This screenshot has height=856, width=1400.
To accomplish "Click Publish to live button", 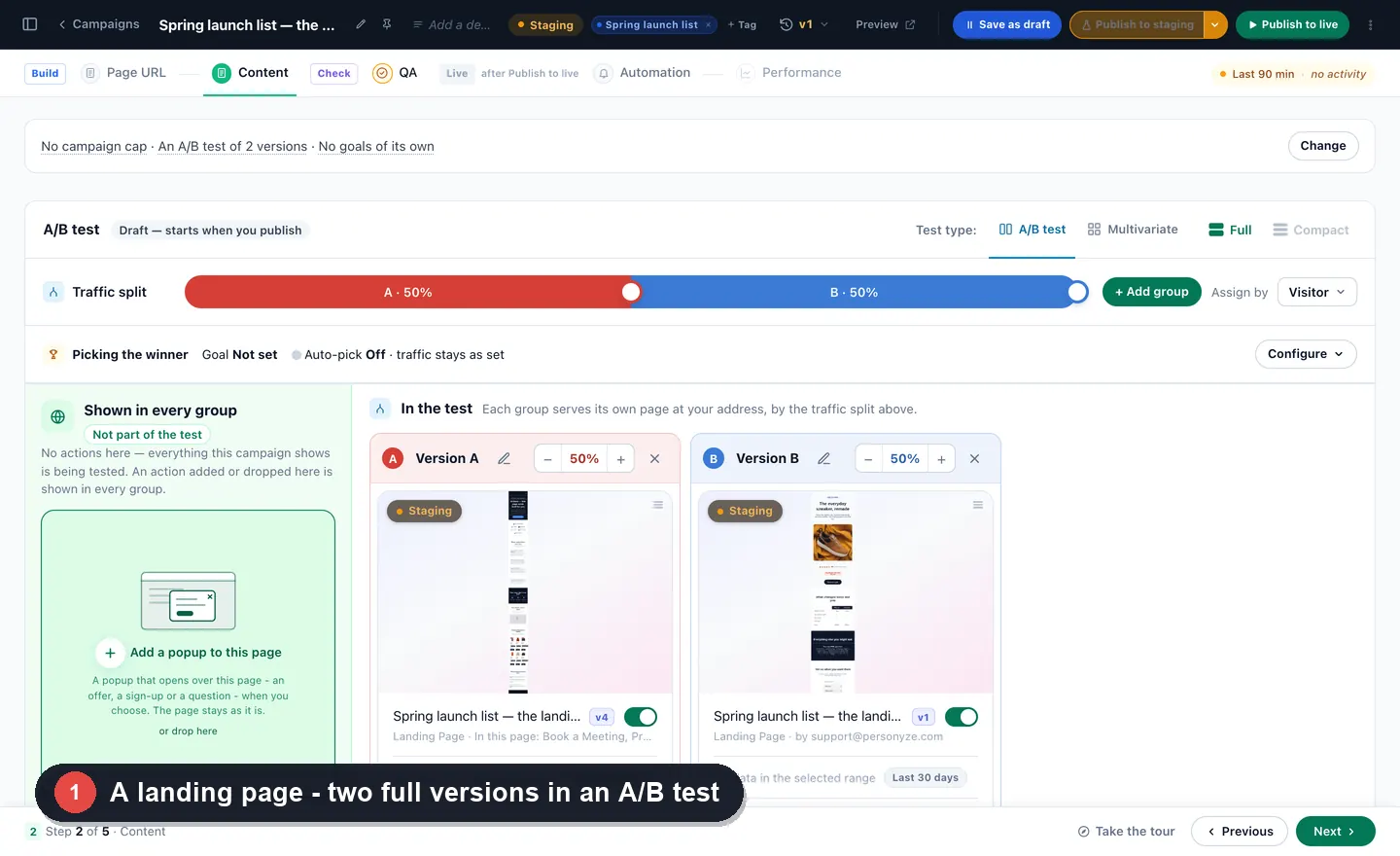I will point(1292,24).
